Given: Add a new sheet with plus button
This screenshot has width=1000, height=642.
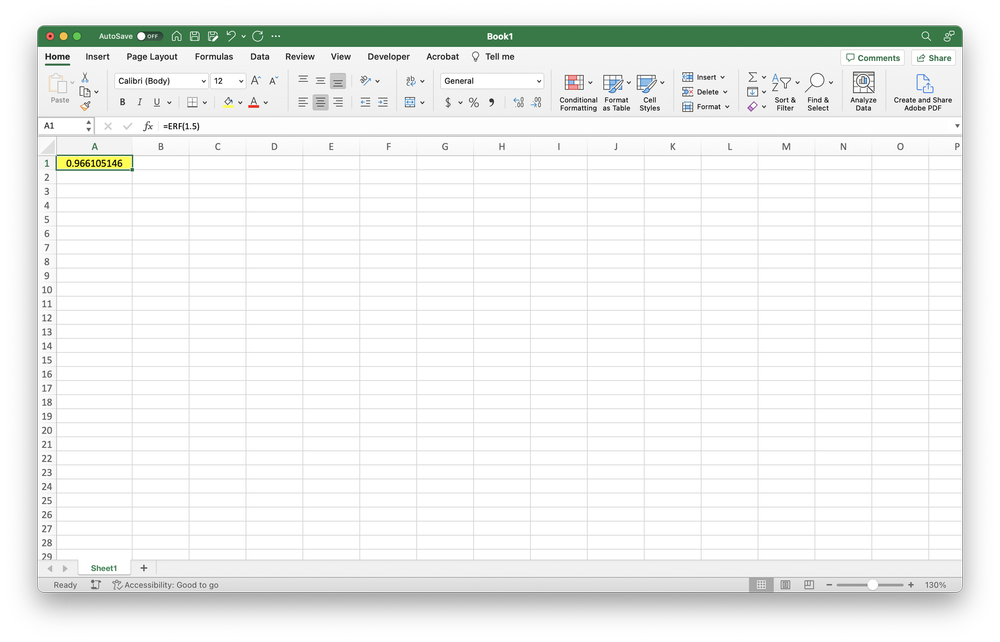Looking at the screenshot, I should click(x=143, y=568).
